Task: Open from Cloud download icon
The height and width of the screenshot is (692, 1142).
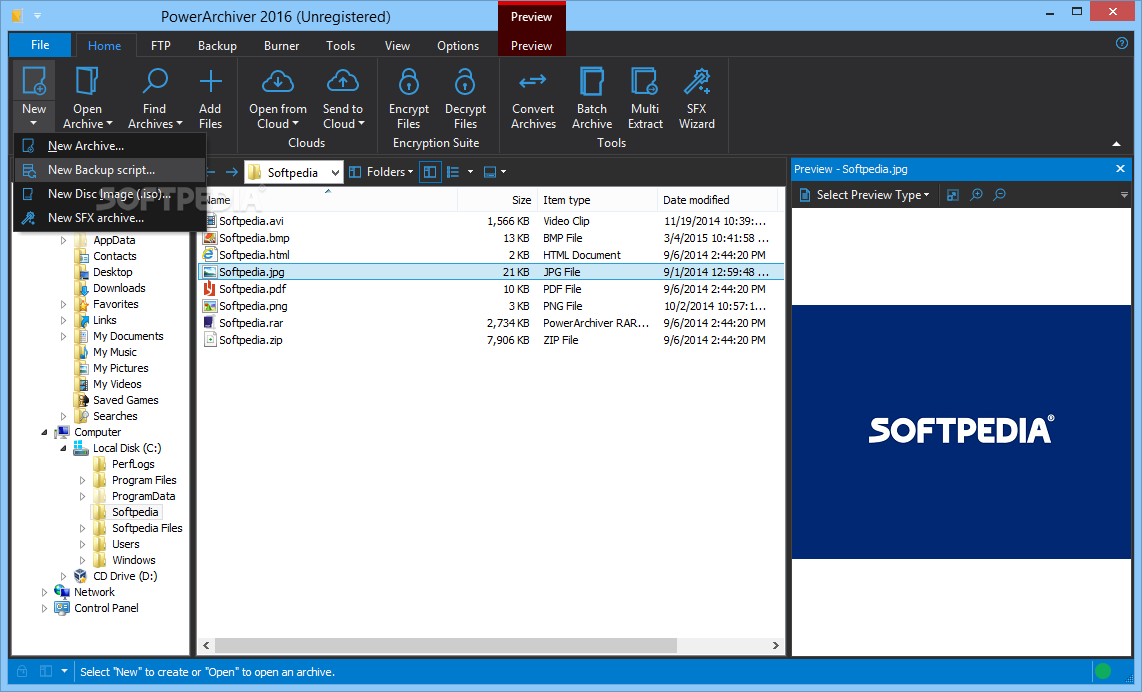Action: coord(277,82)
